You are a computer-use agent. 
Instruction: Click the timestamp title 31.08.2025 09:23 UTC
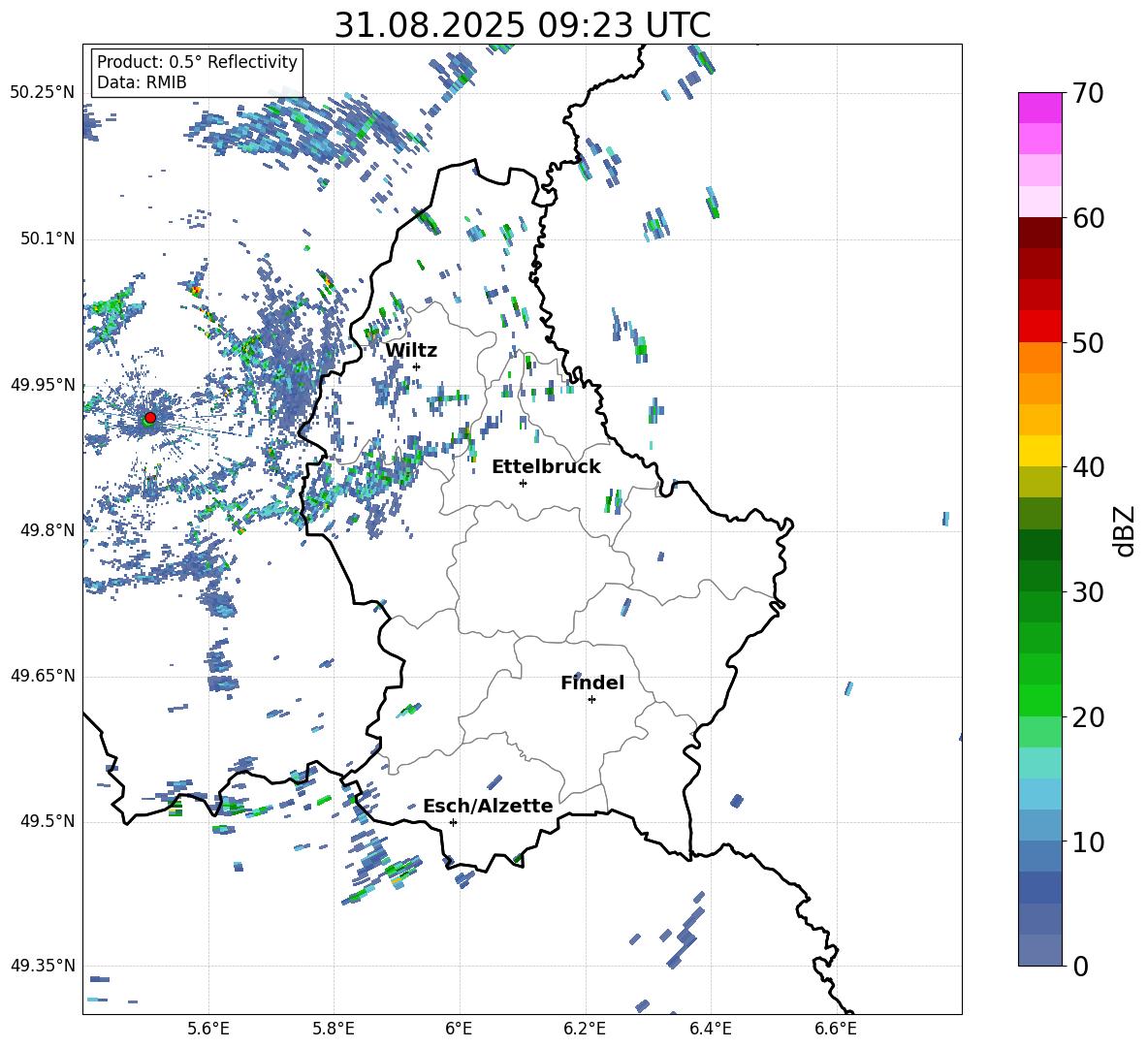pyautogui.click(x=523, y=25)
